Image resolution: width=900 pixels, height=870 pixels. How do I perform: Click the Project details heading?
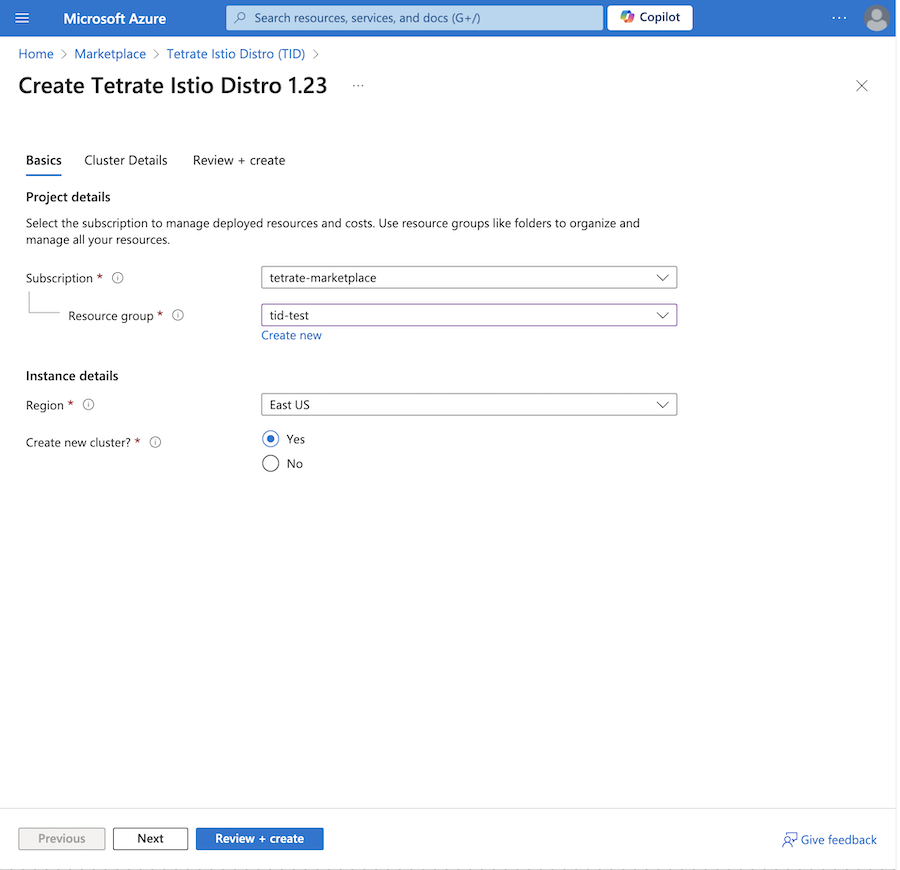68,197
